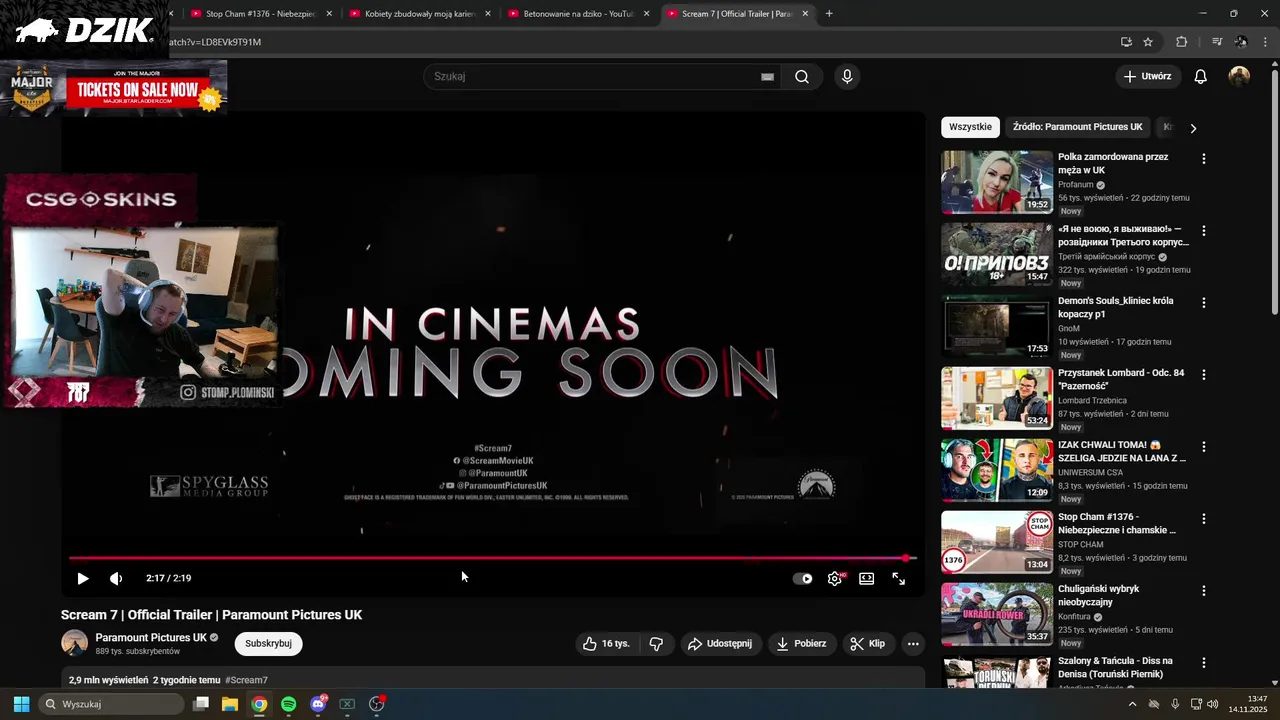
Task: Open File Explorer from taskbar
Action: pos(230,704)
